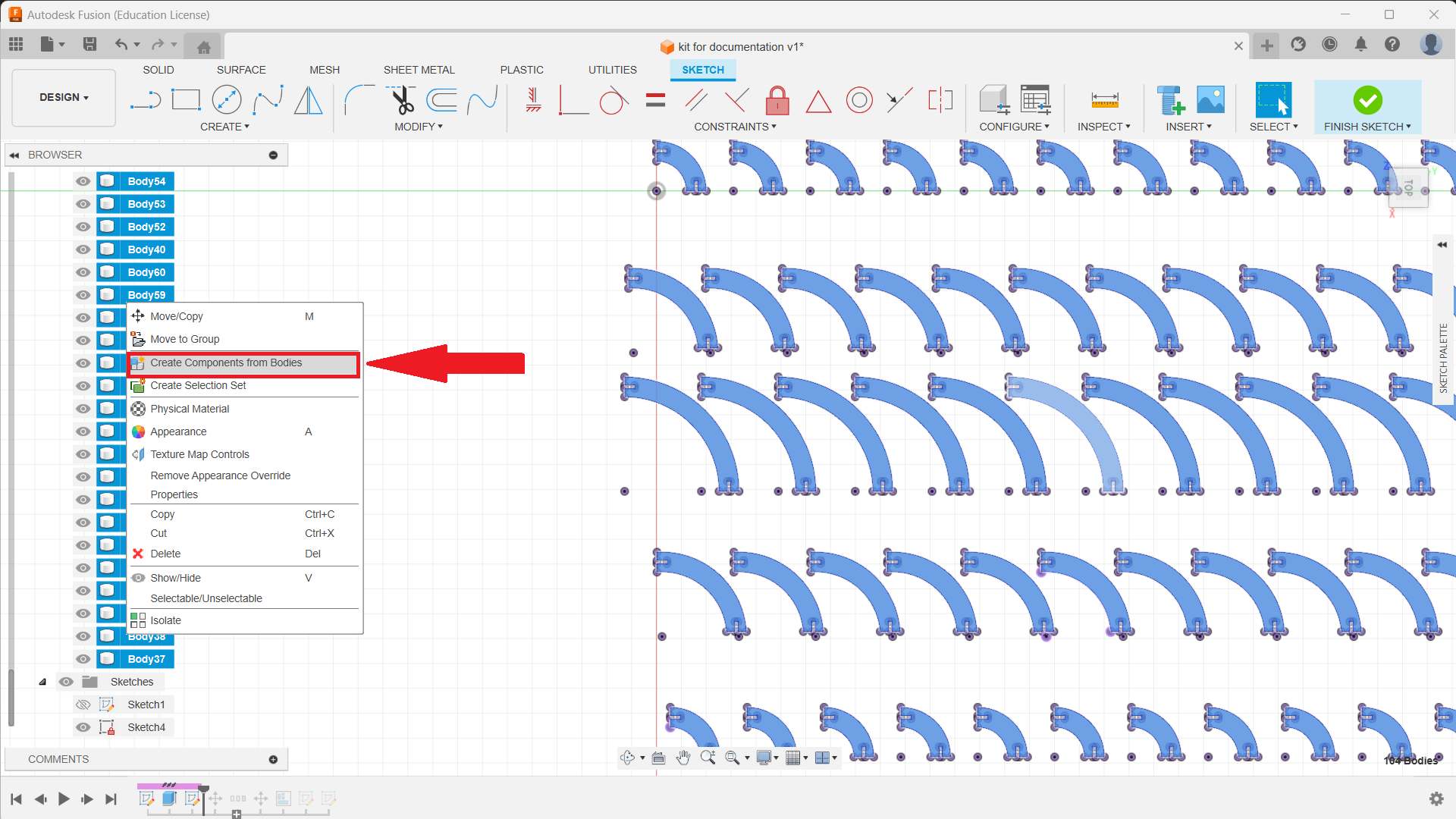Expand the CONSTRAINTS dropdown menu
The image size is (1456, 819).
(735, 127)
